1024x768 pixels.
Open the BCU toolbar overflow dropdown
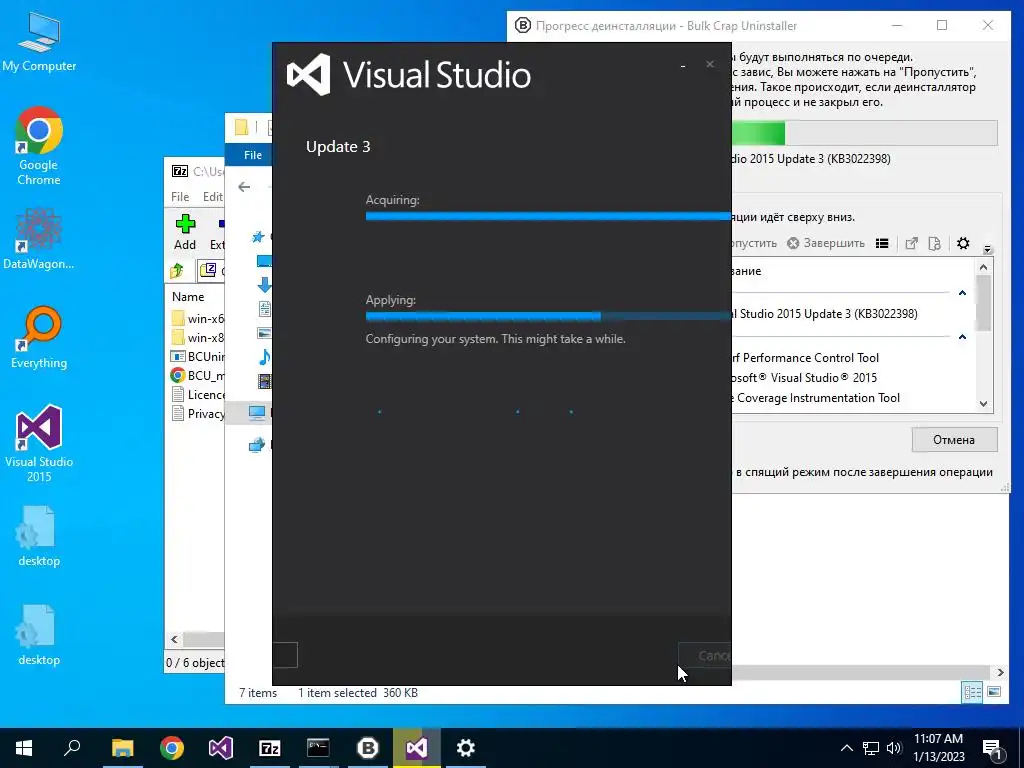[x=987, y=249]
